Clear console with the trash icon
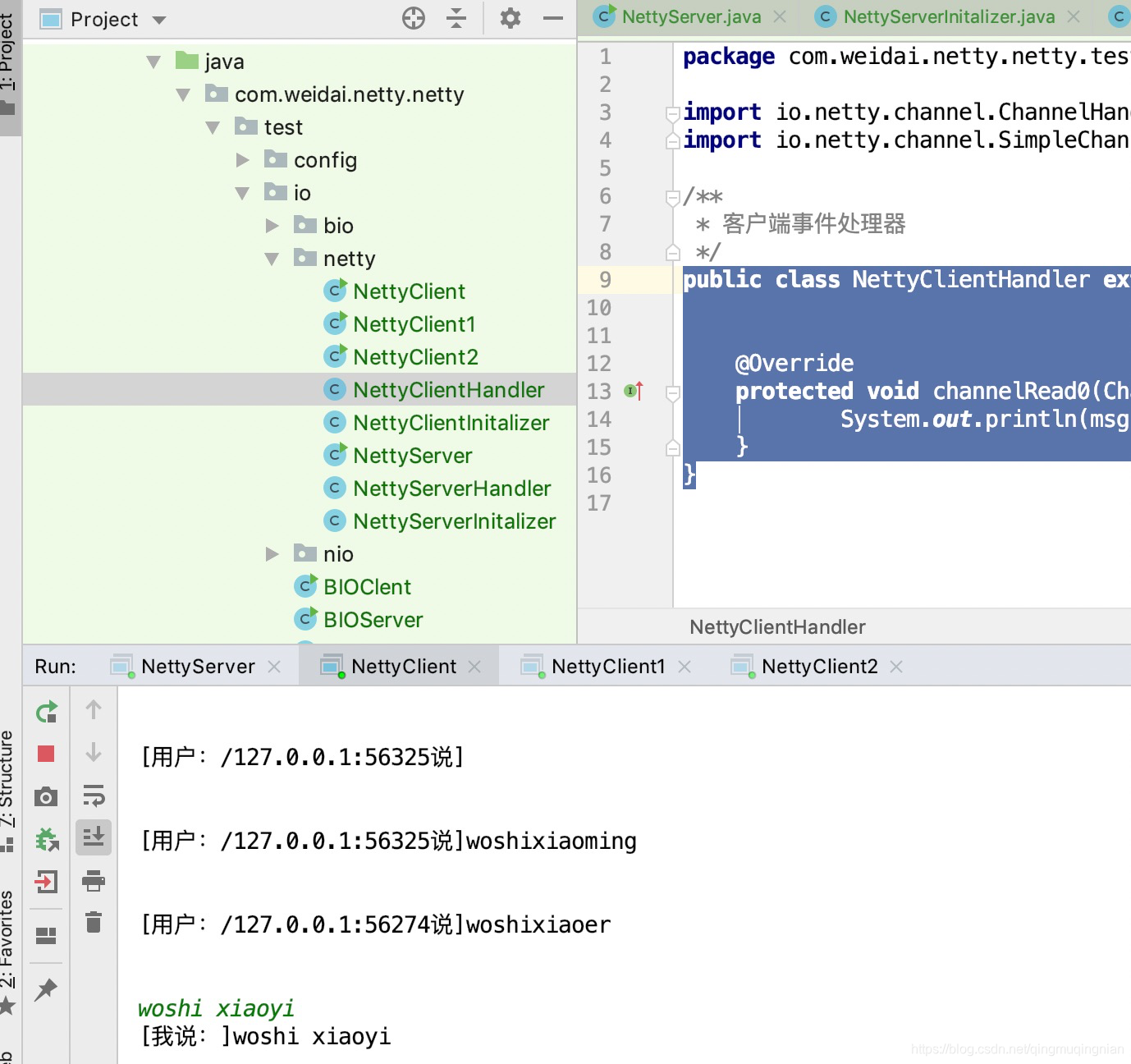 pos(94,923)
